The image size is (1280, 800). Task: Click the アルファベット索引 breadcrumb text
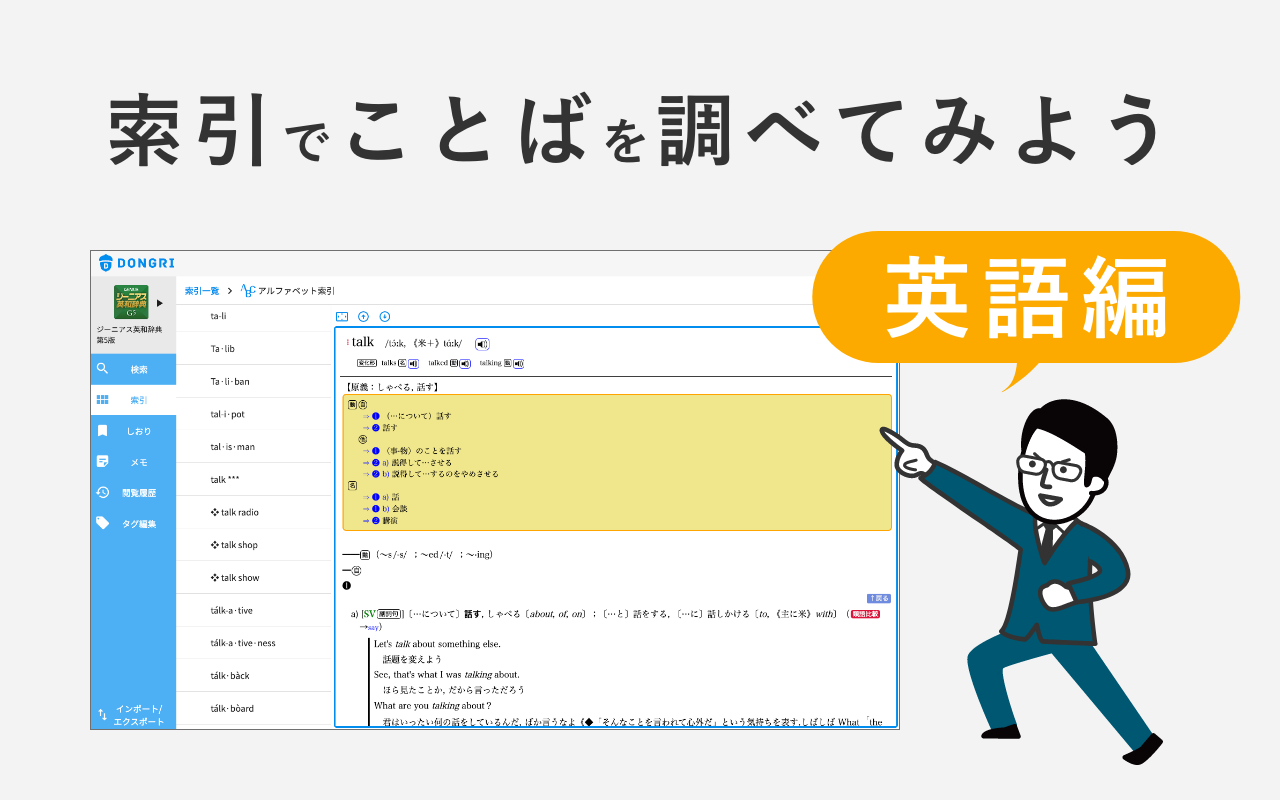[296, 291]
